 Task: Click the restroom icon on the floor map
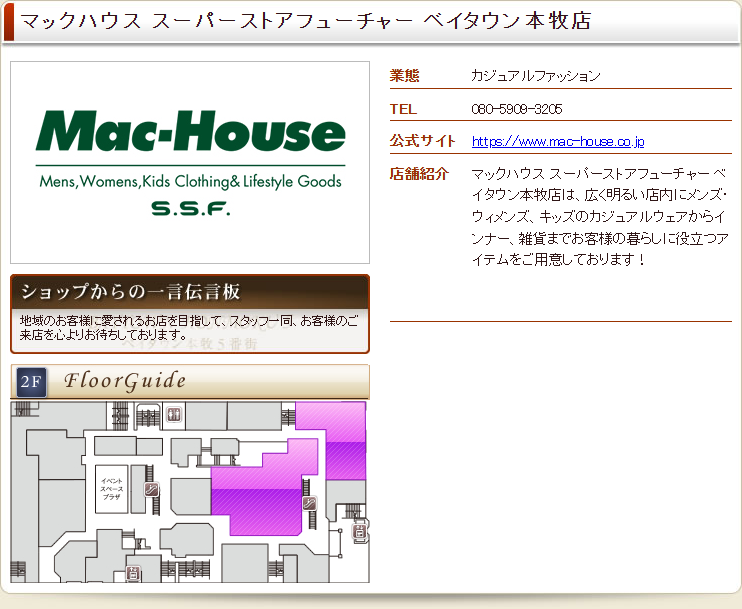tap(175, 413)
